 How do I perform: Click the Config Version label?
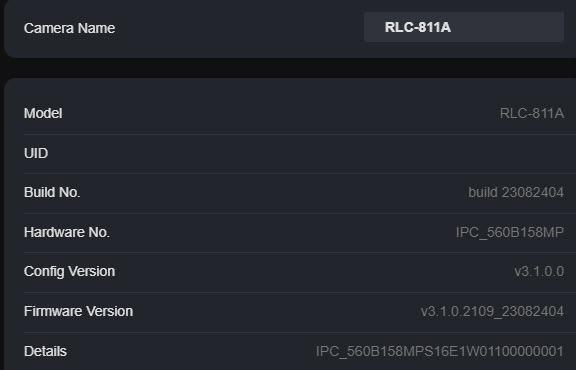coord(69,272)
